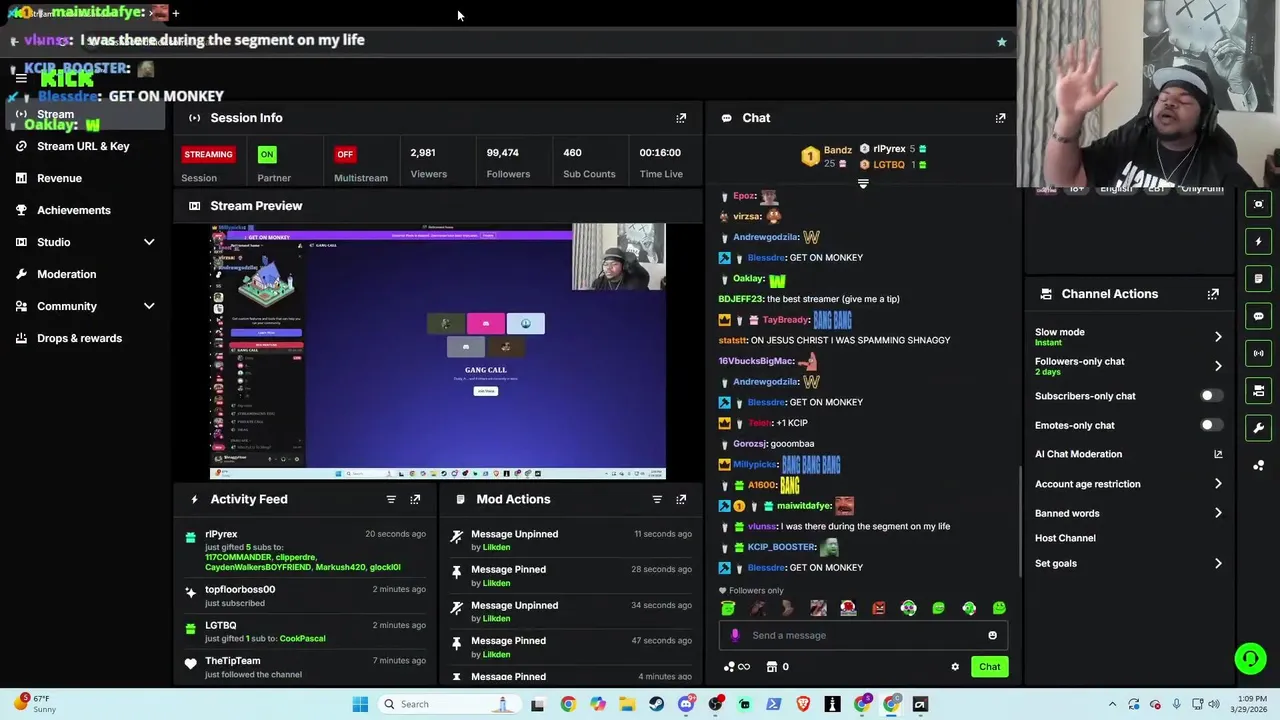Pop out the Mod Actions panel

tap(681, 499)
